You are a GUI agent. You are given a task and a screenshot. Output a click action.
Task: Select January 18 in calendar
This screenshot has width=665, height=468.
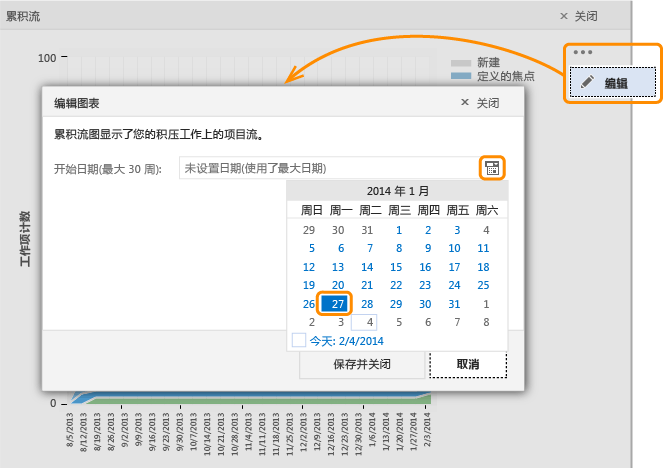point(483,267)
